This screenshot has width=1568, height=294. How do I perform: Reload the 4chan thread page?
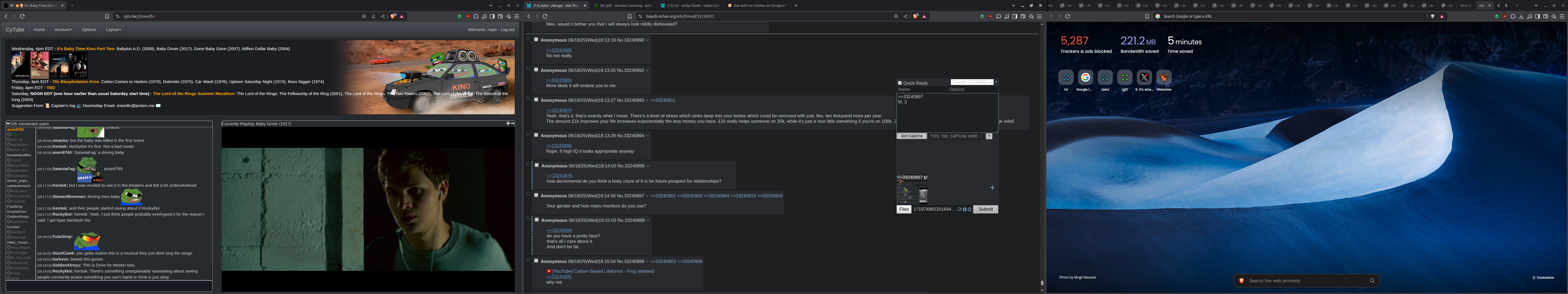[545, 16]
